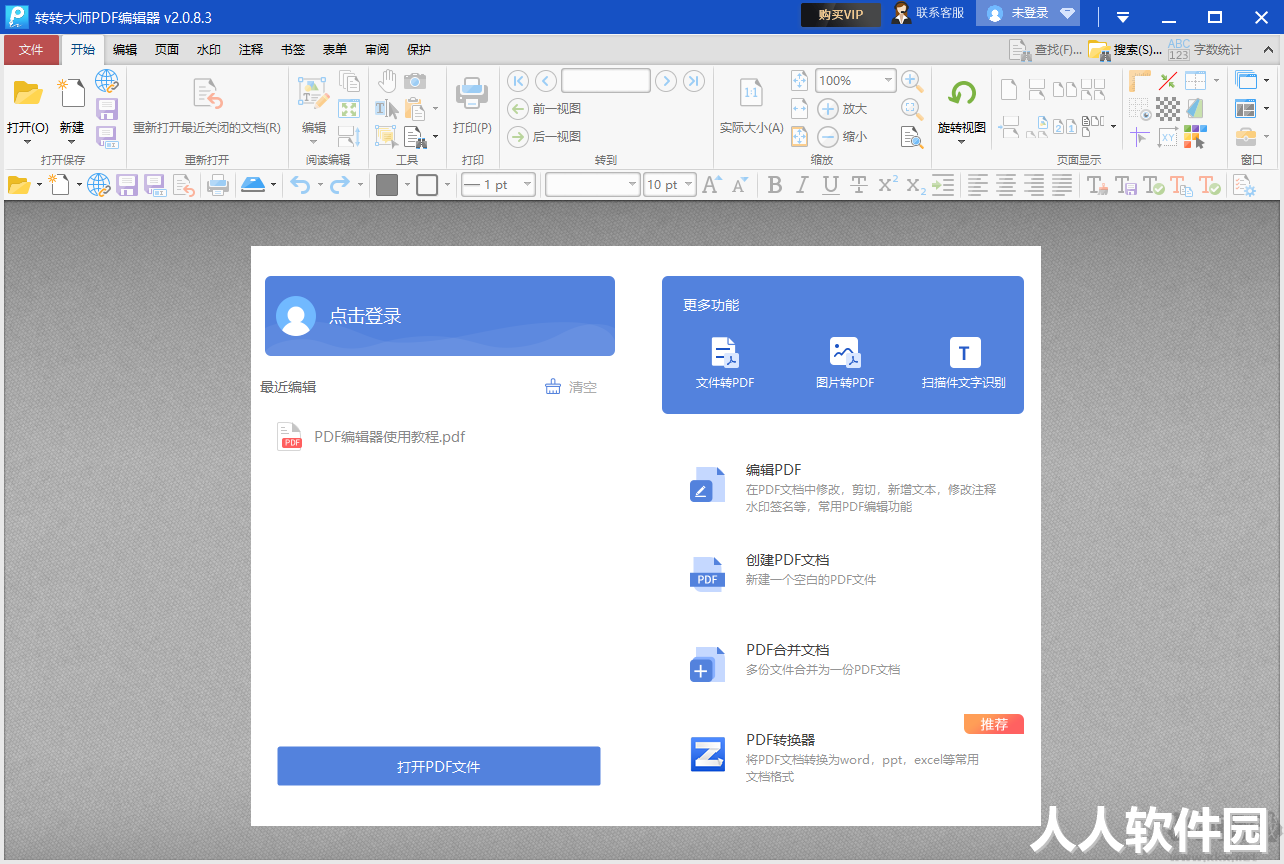Click the next page arrow

point(666,81)
